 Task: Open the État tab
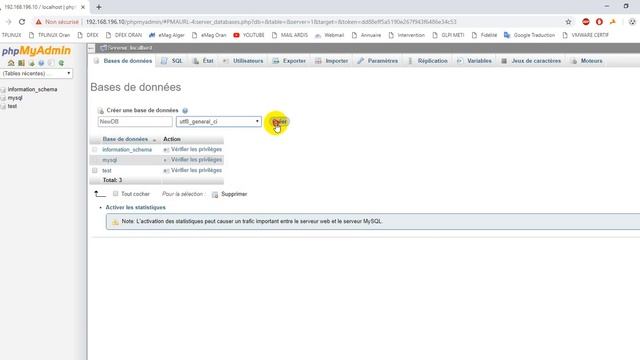(203, 61)
